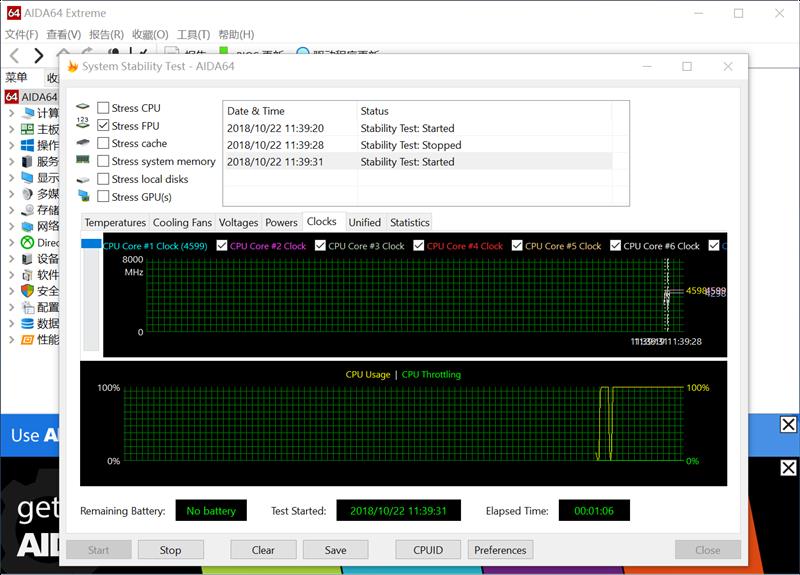Image resolution: width=800 pixels, height=575 pixels.
Task: Enable the Stress CPU checkbox
Action: [x=103, y=108]
